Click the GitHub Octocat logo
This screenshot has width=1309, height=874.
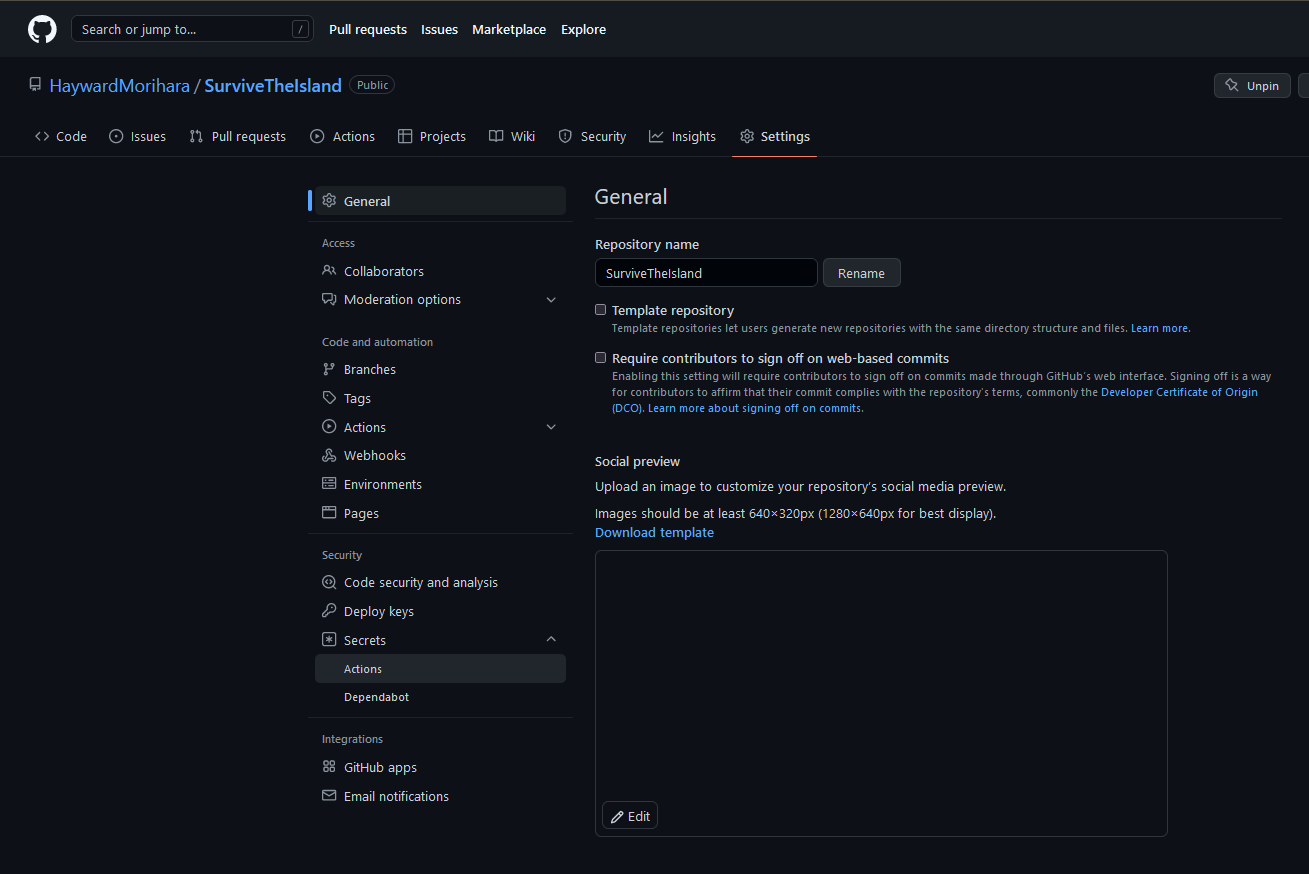coord(42,29)
